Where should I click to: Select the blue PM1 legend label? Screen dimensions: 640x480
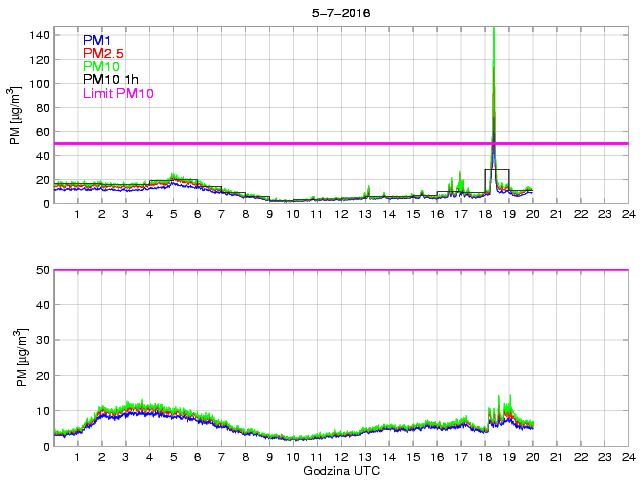tap(98, 40)
